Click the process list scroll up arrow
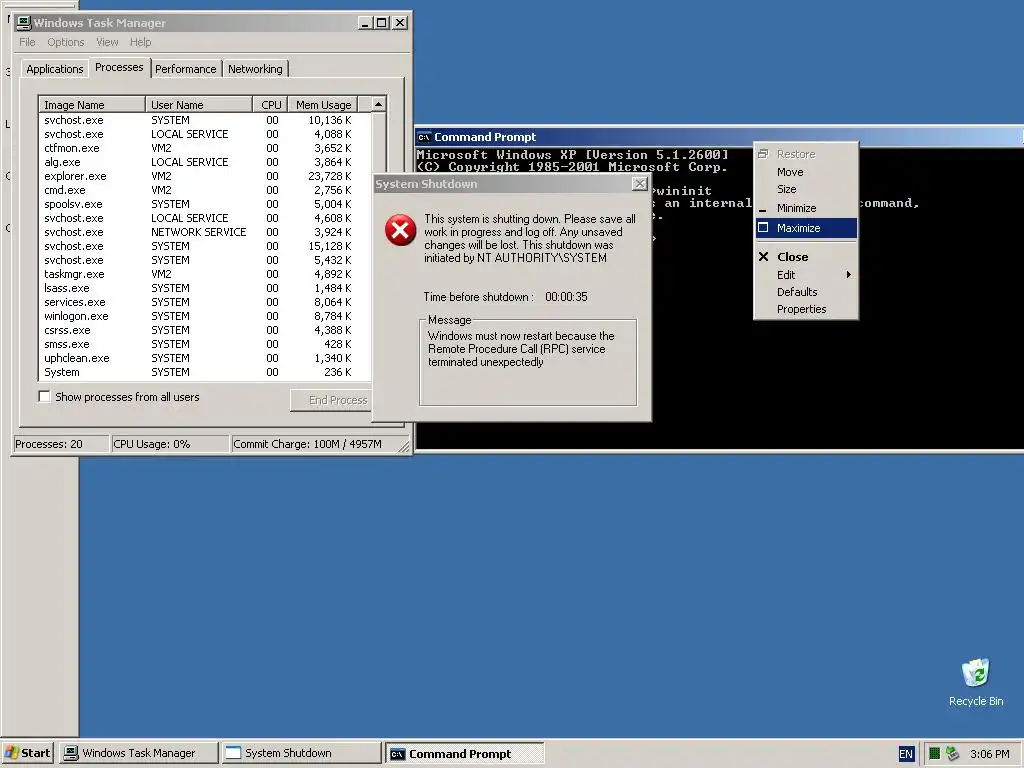 coord(378,104)
